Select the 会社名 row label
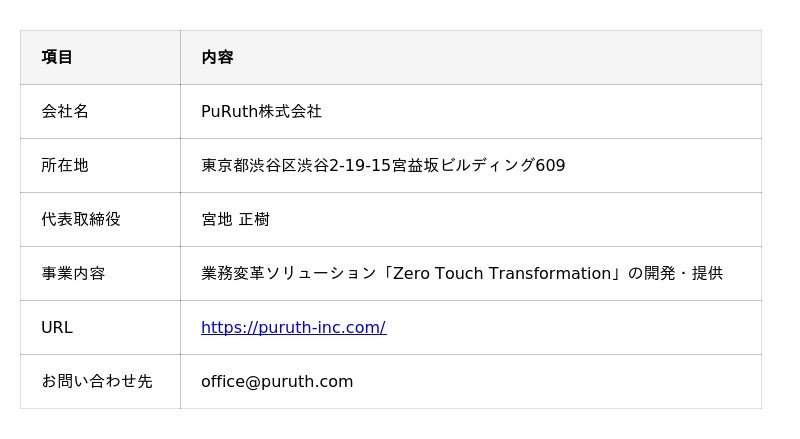 coord(65,111)
